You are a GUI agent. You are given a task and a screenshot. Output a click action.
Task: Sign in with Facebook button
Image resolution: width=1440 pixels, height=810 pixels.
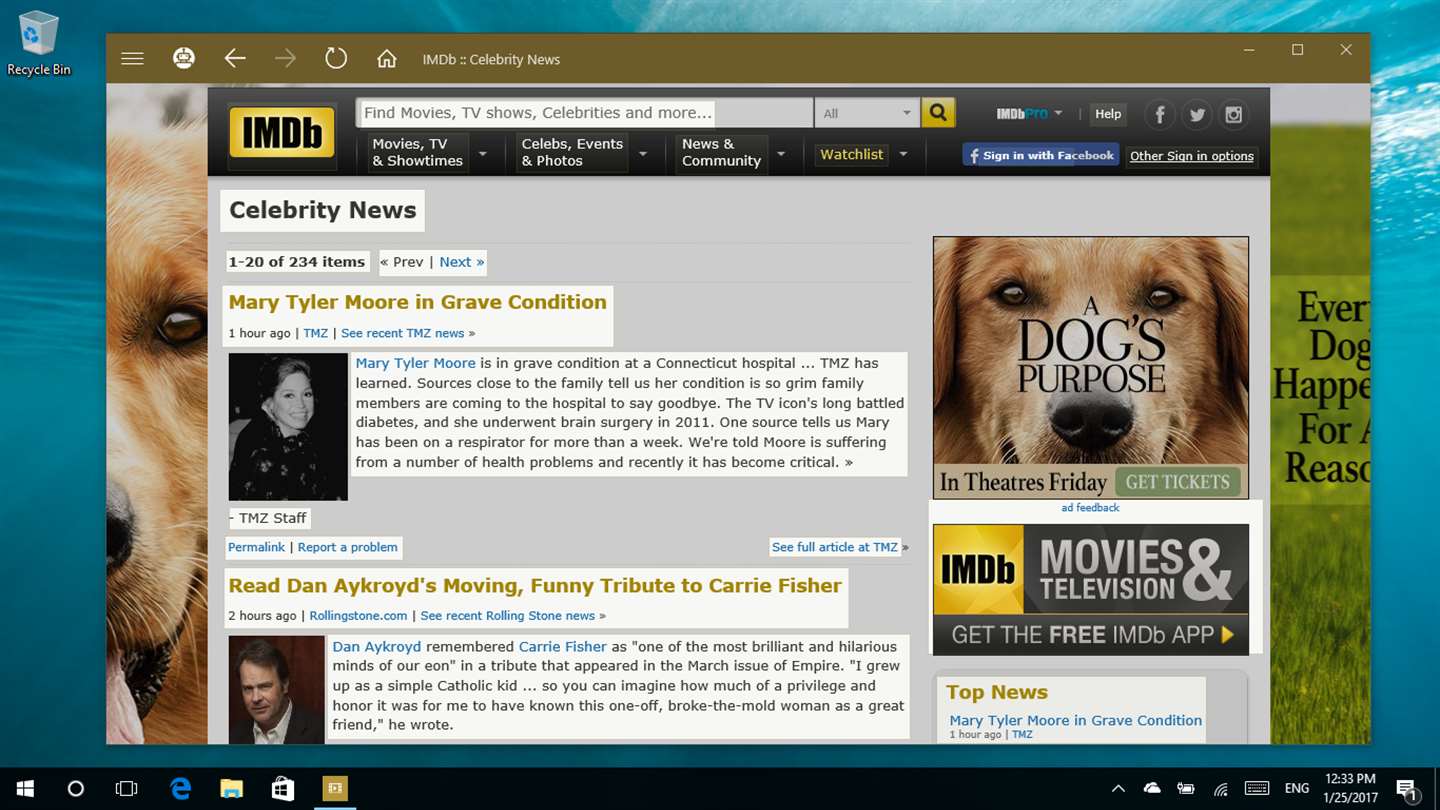pos(1040,155)
